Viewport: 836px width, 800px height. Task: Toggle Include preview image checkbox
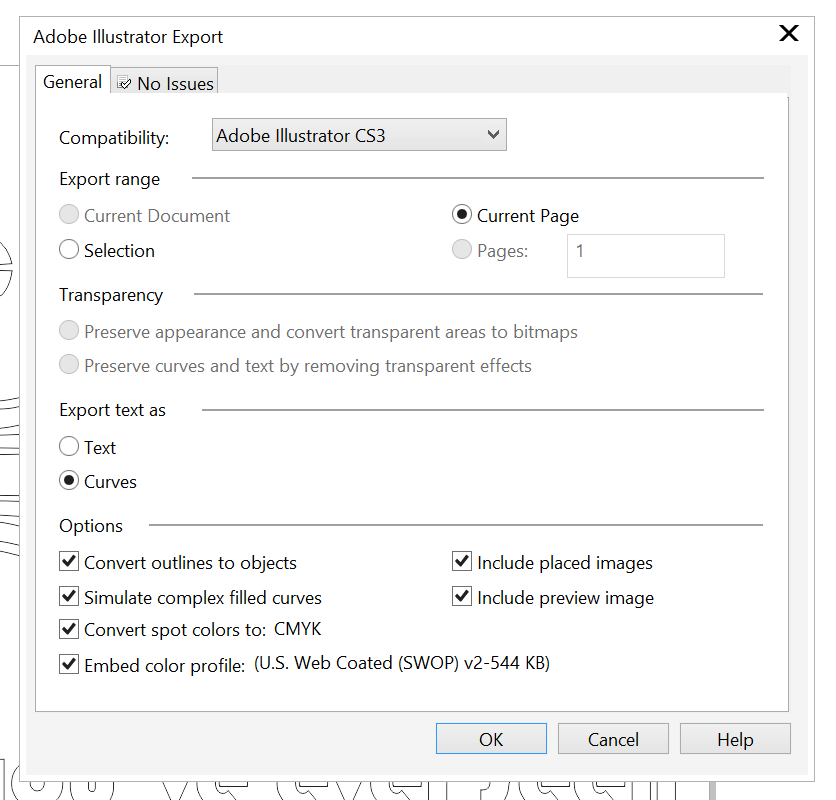462,596
